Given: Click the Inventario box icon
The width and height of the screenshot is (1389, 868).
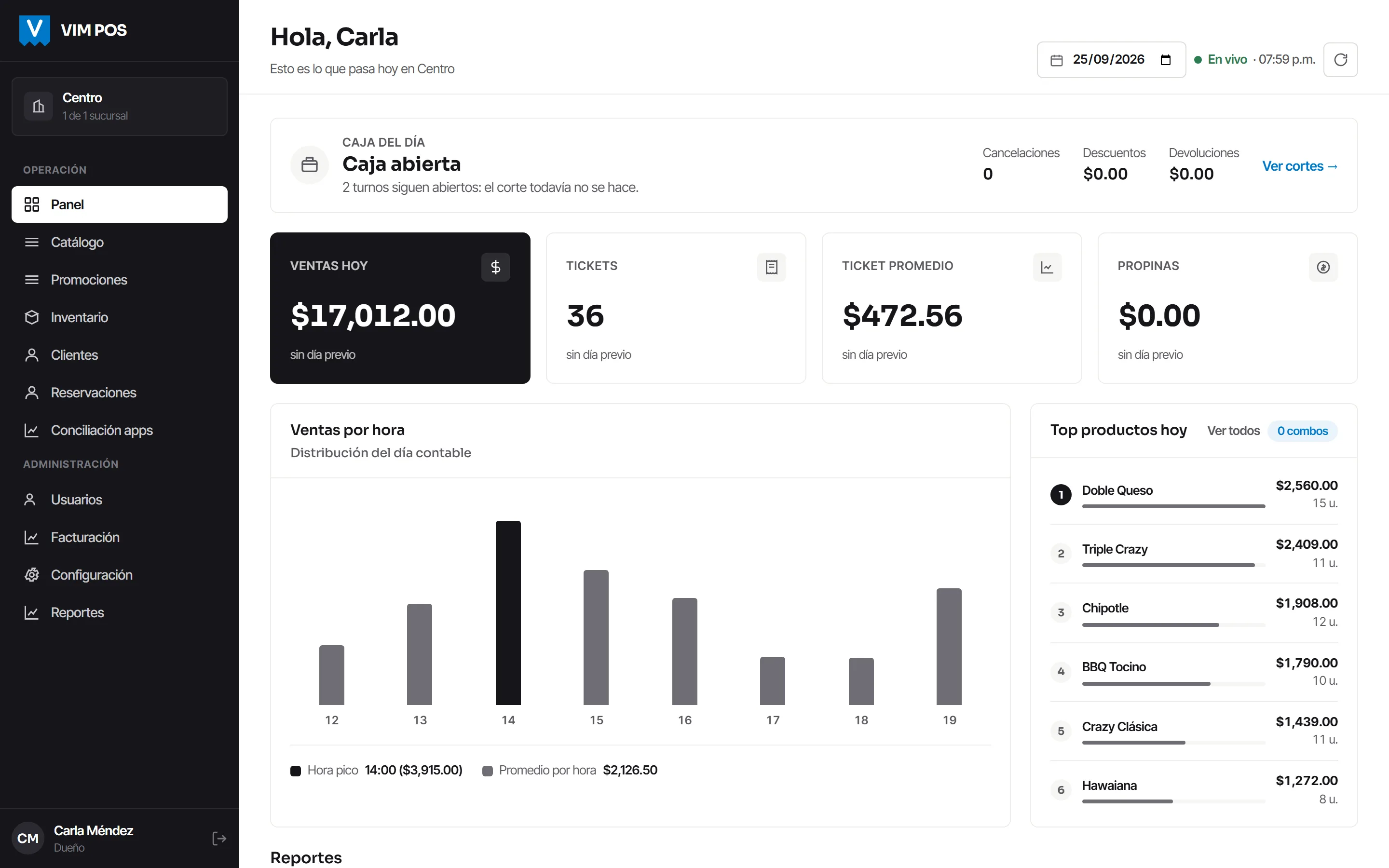Looking at the screenshot, I should (x=32, y=317).
